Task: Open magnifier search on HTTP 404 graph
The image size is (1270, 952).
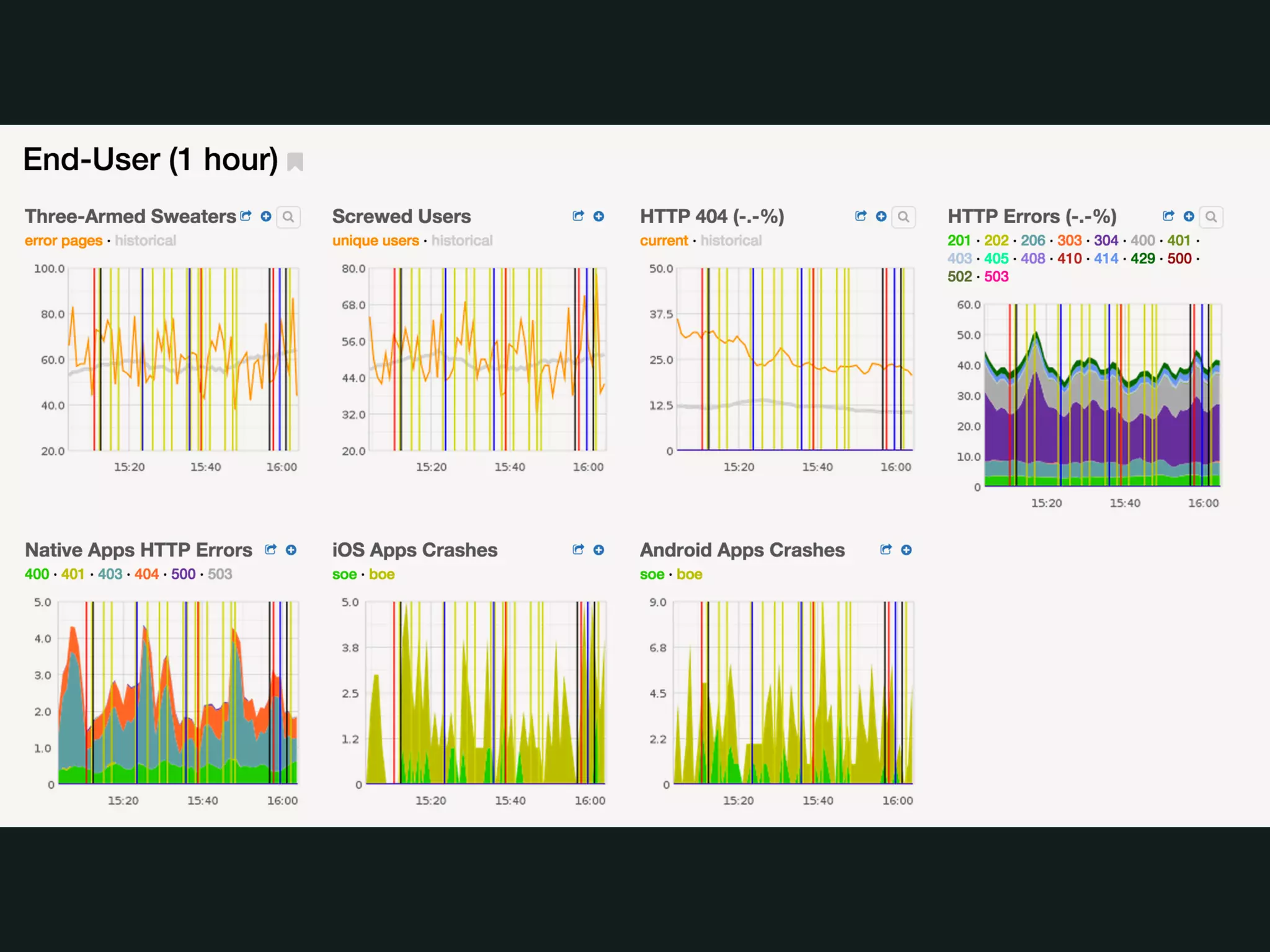Action: coord(904,217)
